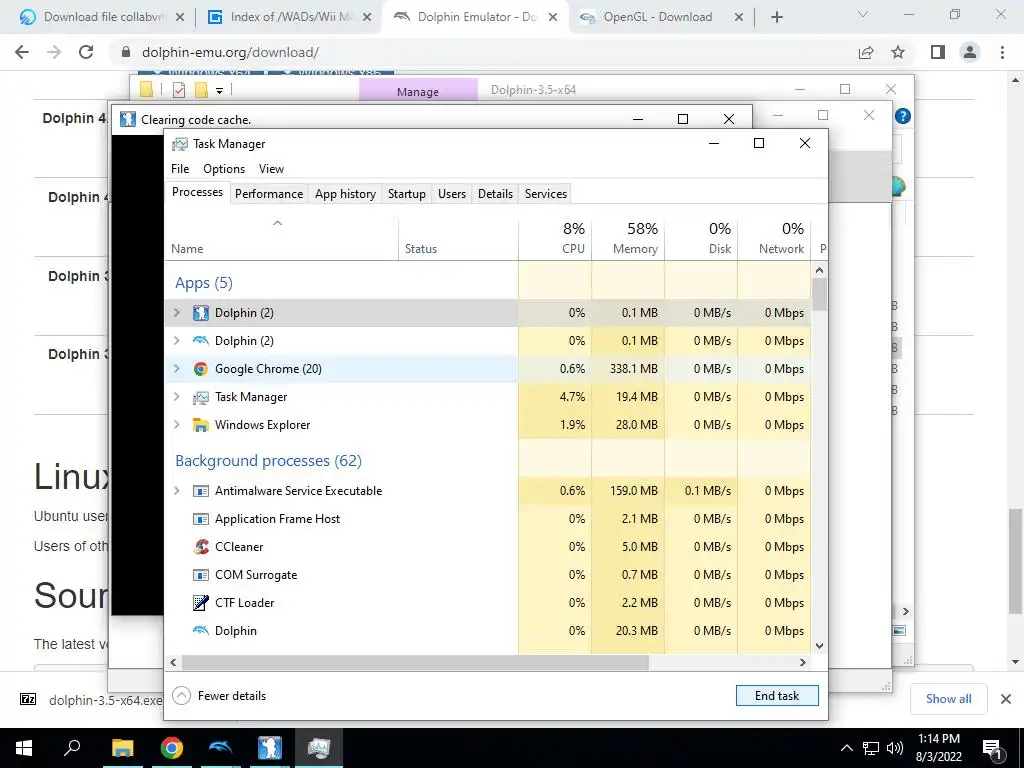Screen dimensions: 1024x768
Task: Select the Application Frame Host process icon
Action: pos(200,519)
